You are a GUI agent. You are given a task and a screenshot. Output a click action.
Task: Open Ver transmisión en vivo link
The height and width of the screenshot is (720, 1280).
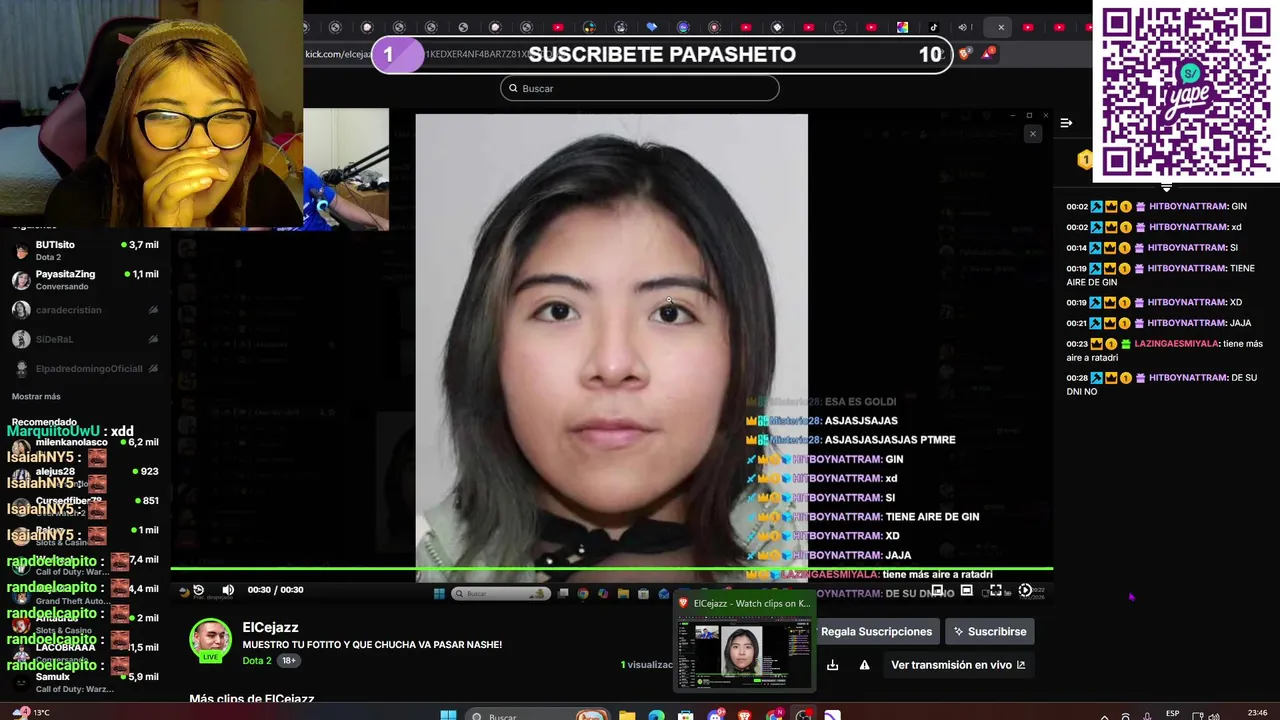[957, 664]
